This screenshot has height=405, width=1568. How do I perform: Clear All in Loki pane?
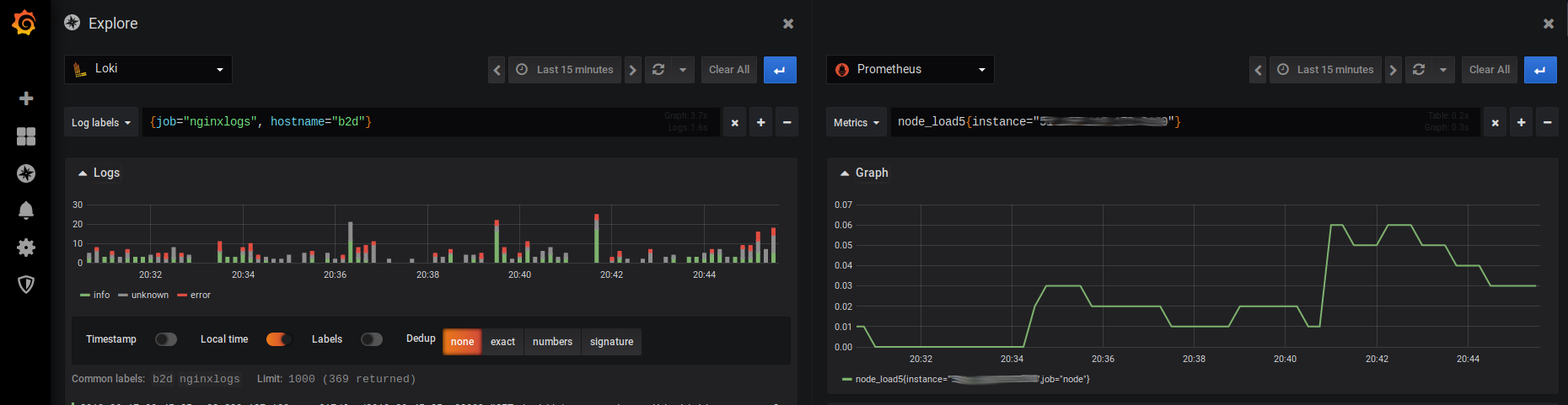[x=729, y=70]
